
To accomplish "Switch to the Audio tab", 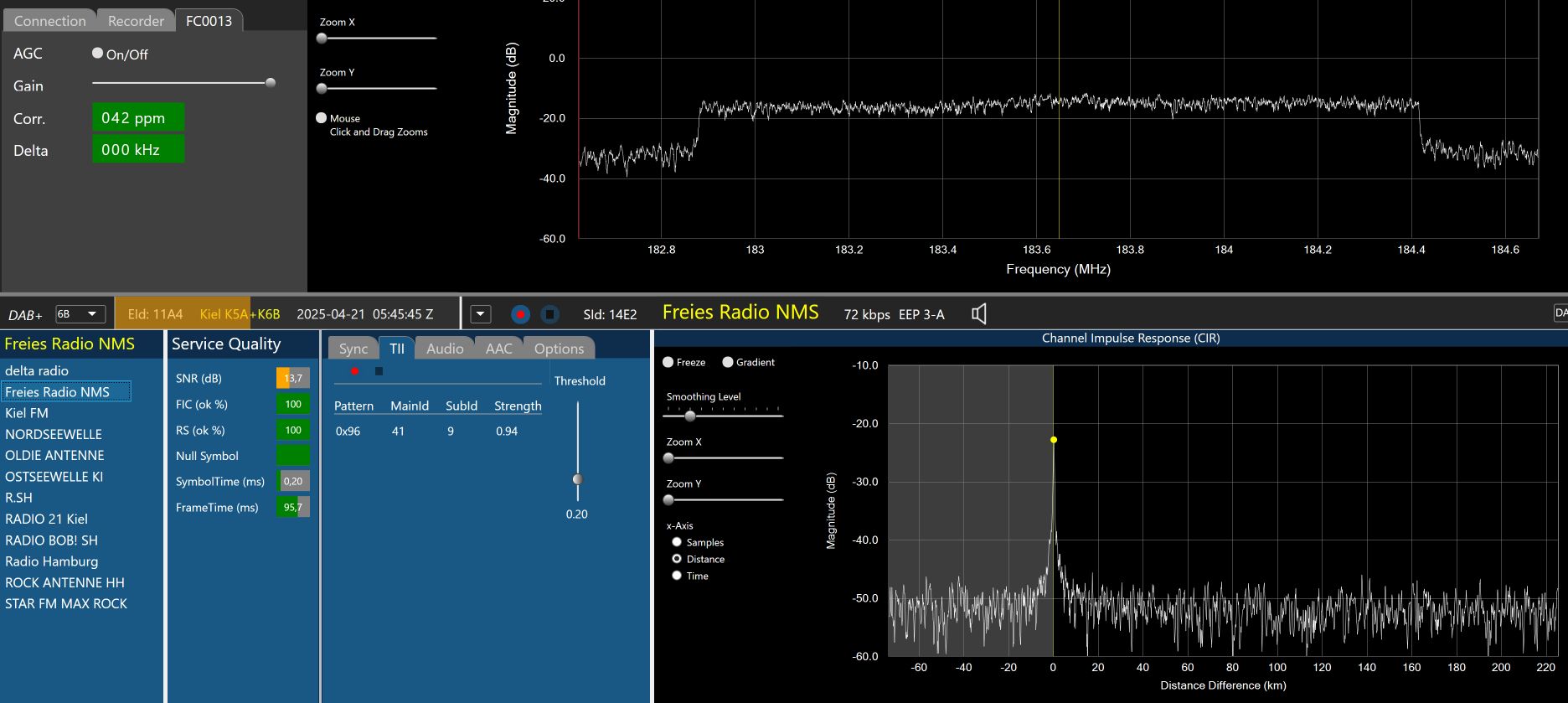I will 444,349.
